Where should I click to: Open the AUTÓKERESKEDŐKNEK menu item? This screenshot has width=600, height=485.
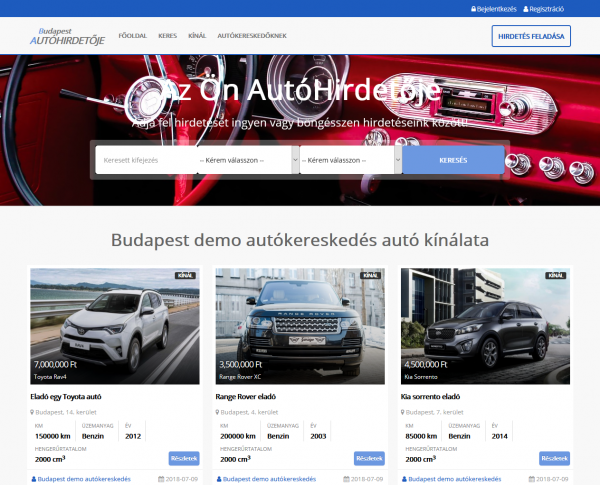252,36
